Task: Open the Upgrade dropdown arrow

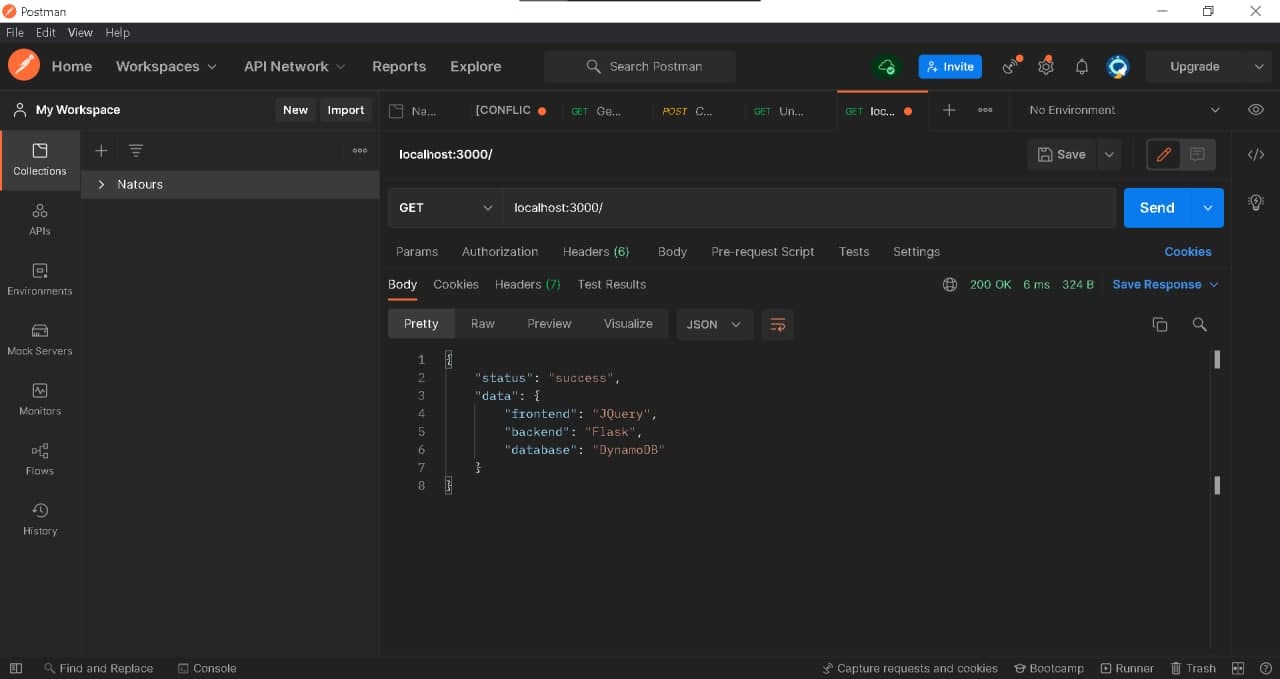Action: 1259,67
